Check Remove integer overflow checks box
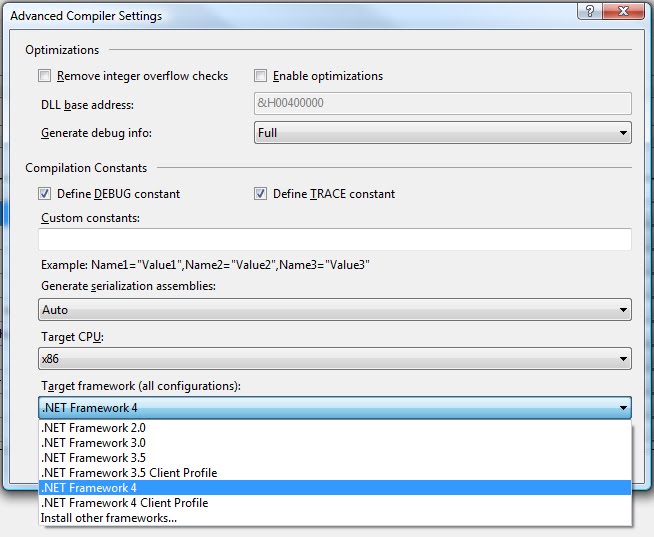Screen dimensions: 654x537 (45, 76)
